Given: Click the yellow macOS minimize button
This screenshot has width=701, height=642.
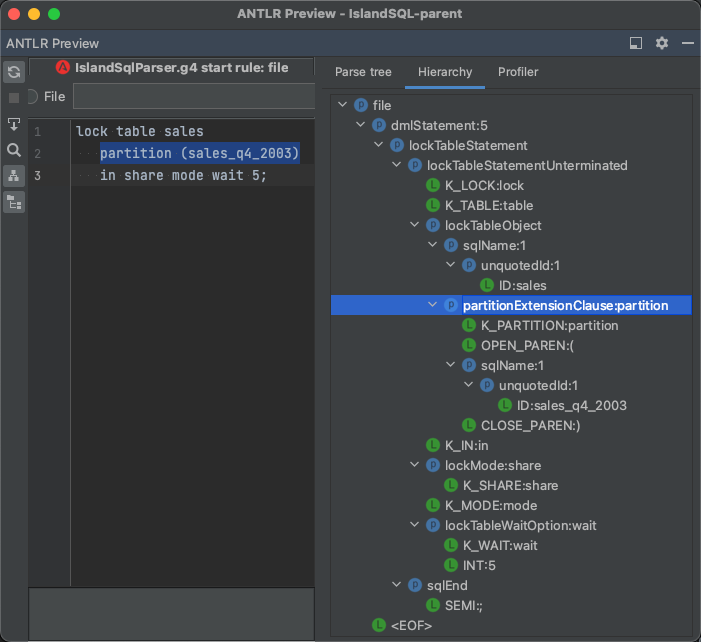Looking at the screenshot, I should click(x=34, y=14).
